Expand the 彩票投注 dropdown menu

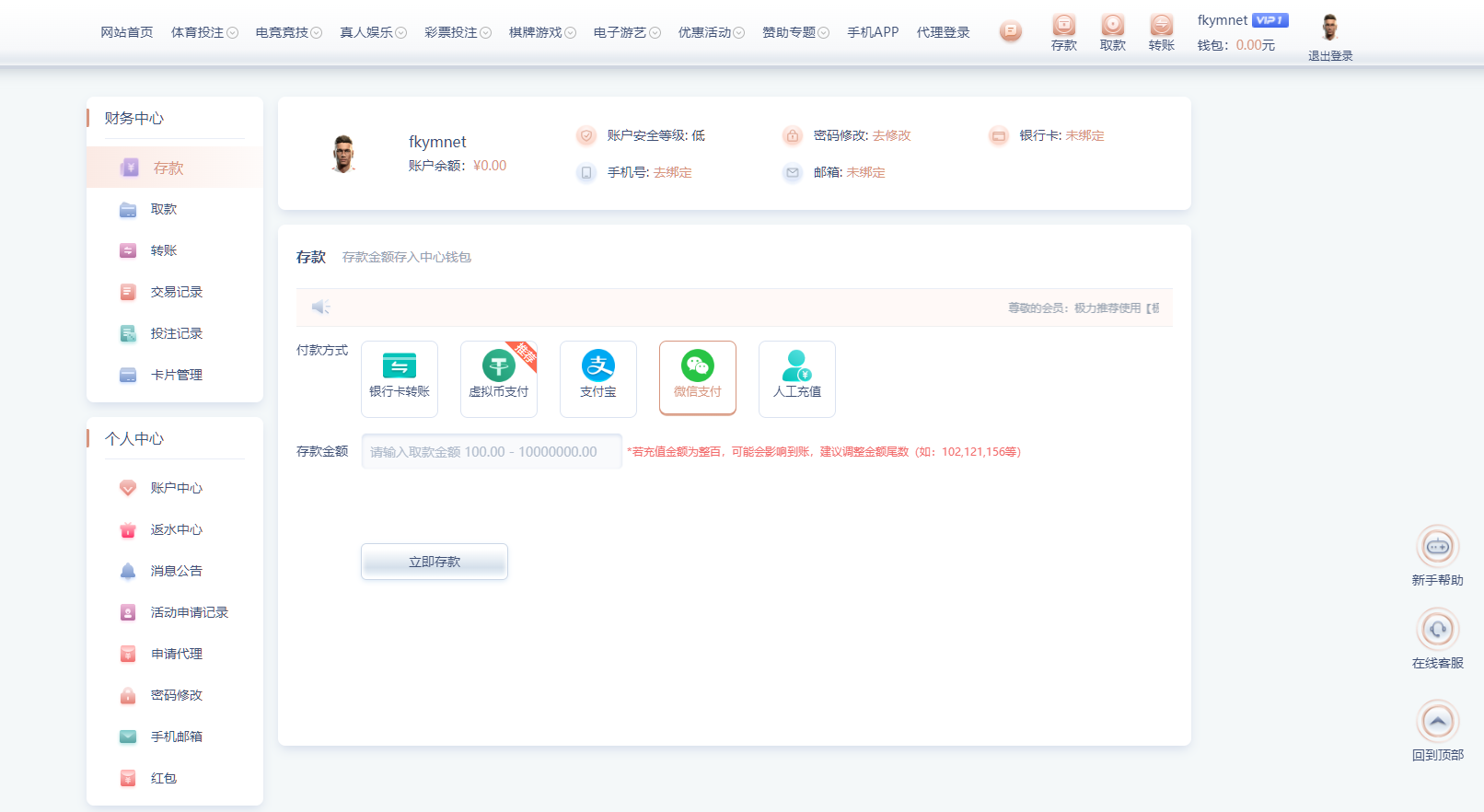[x=458, y=32]
